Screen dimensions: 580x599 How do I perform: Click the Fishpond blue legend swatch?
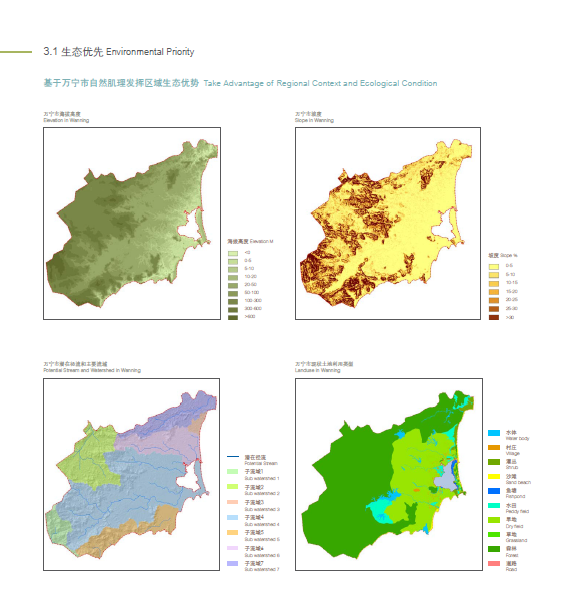pyautogui.click(x=494, y=491)
